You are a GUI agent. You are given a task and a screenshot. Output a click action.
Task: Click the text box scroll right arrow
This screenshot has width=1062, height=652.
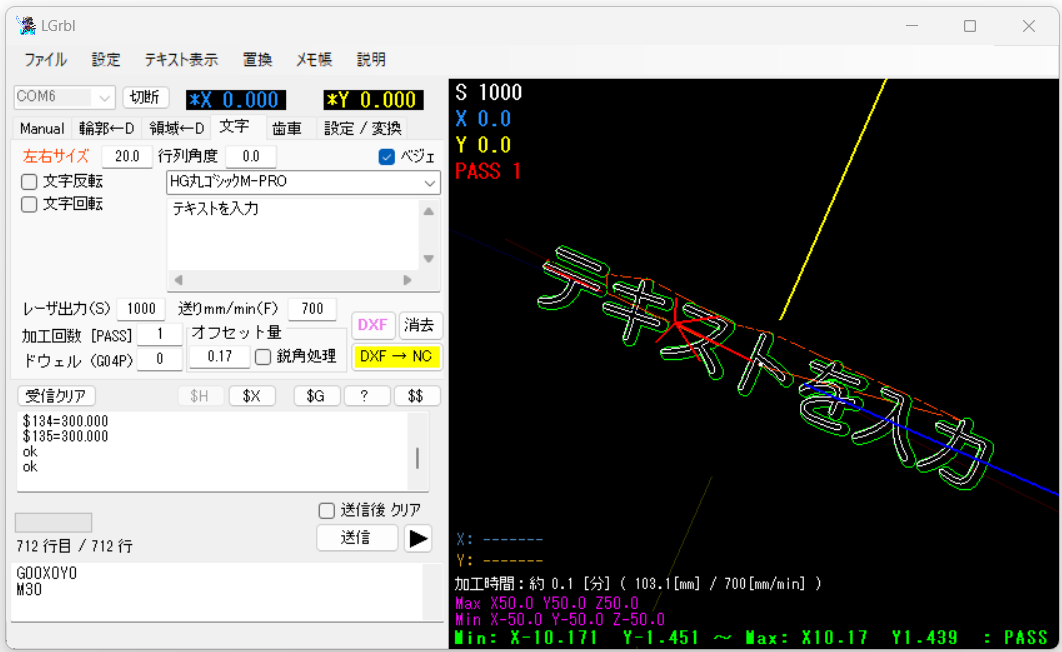click(407, 280)
